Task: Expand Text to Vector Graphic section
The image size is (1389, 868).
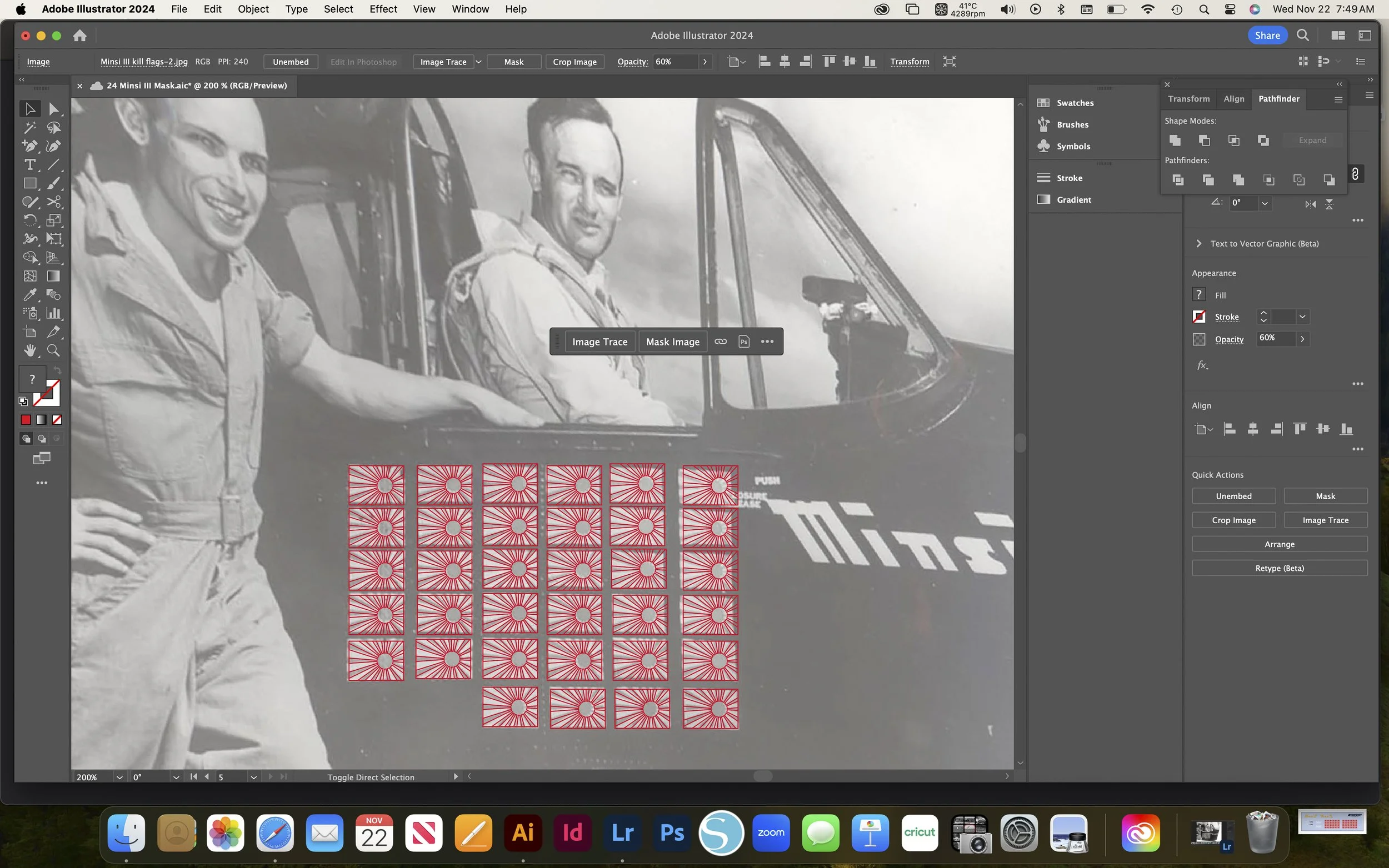Action: point(1199,243)
